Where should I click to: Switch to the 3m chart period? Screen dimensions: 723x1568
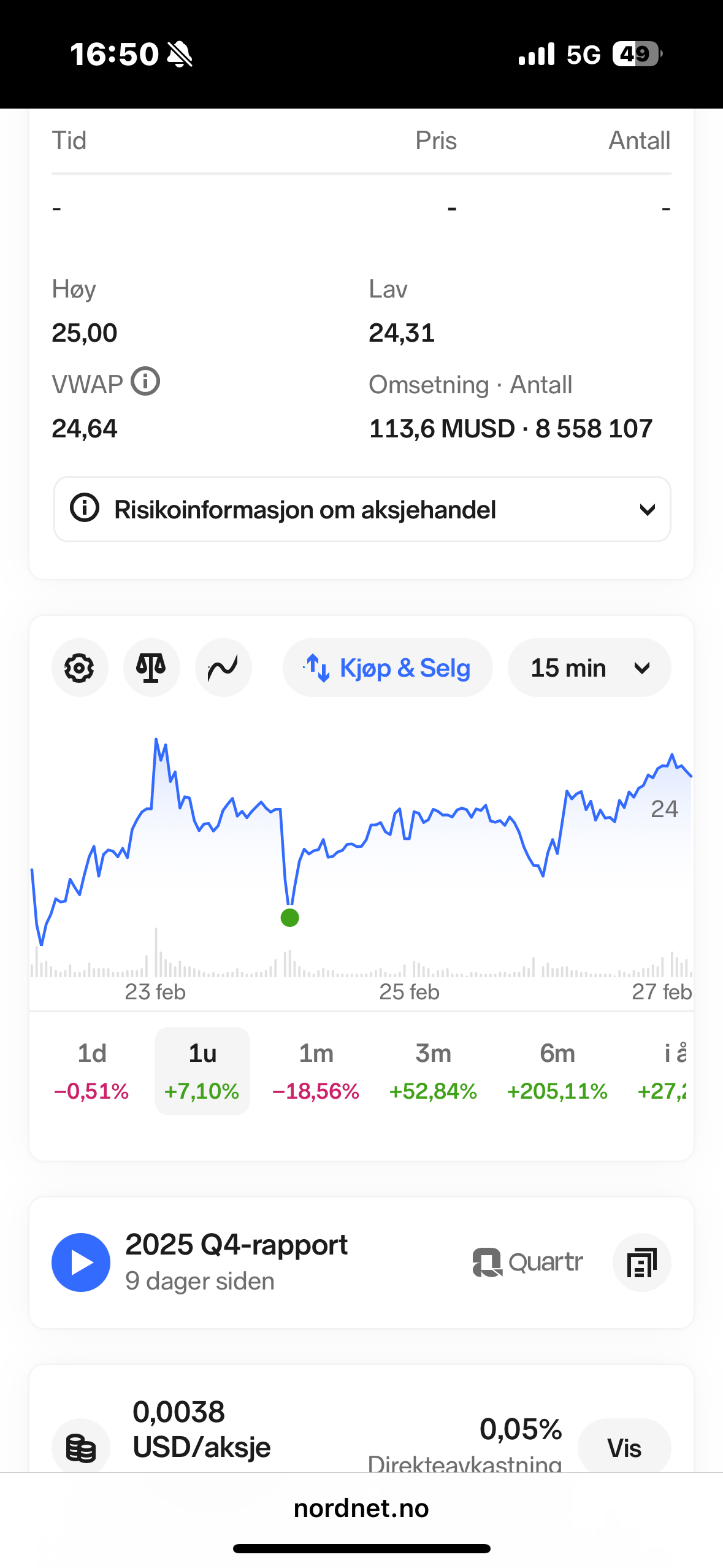coord(433,1070)
